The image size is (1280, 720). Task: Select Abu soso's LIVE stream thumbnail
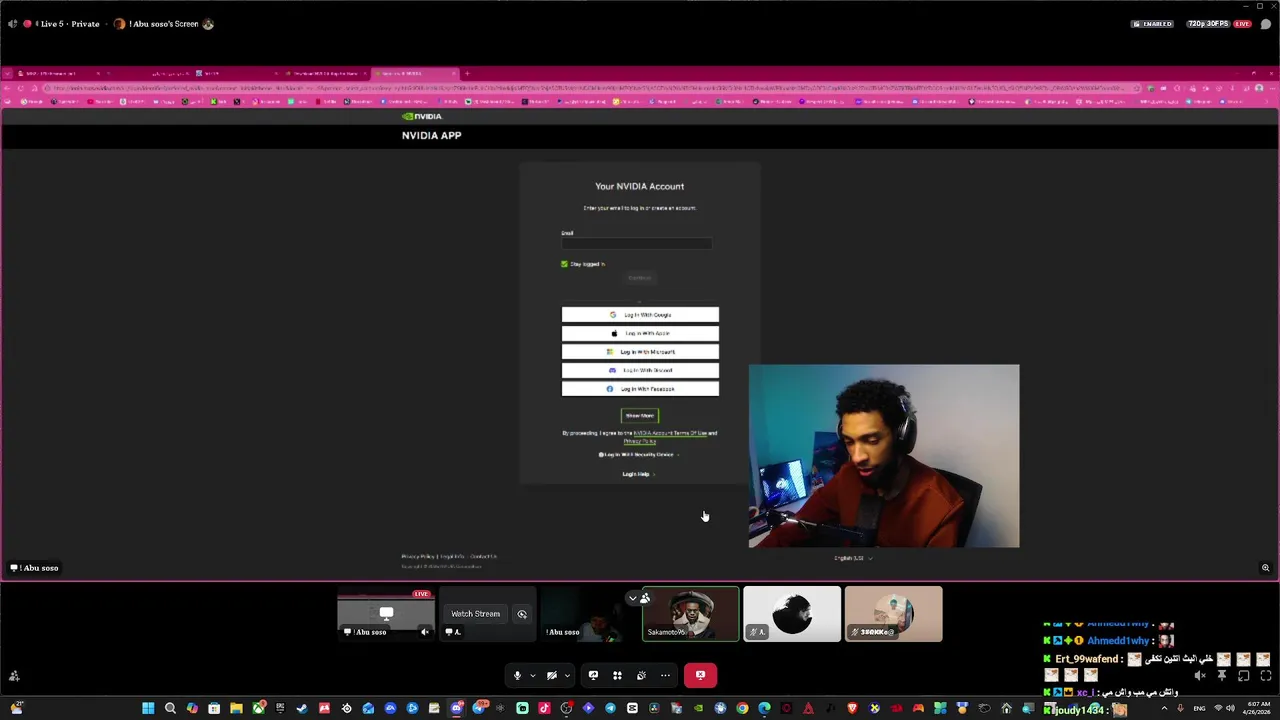coord(386,614)
